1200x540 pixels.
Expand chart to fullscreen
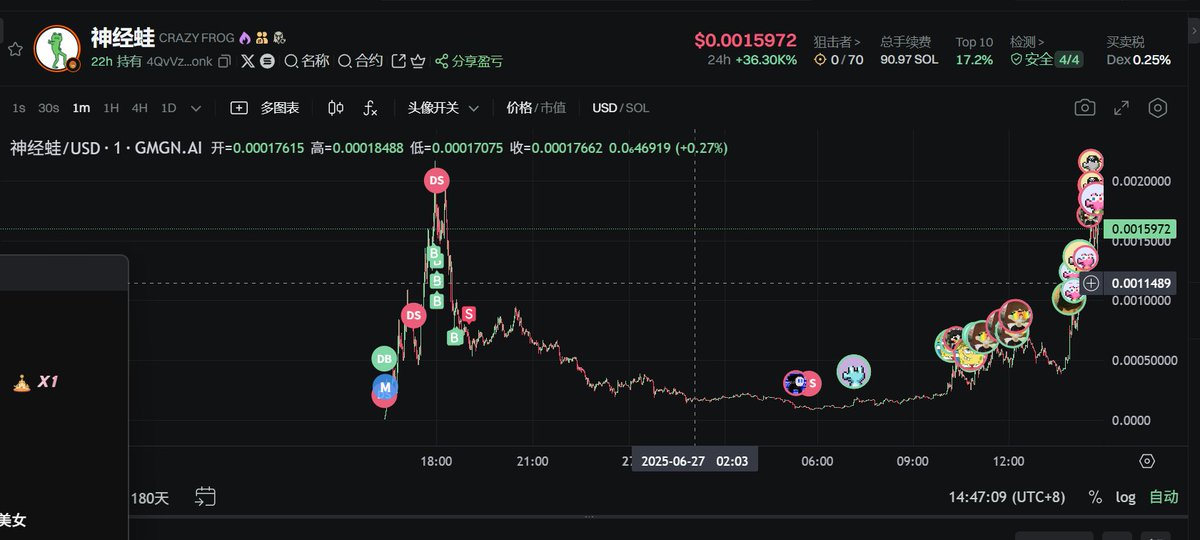pos(1122,108)
